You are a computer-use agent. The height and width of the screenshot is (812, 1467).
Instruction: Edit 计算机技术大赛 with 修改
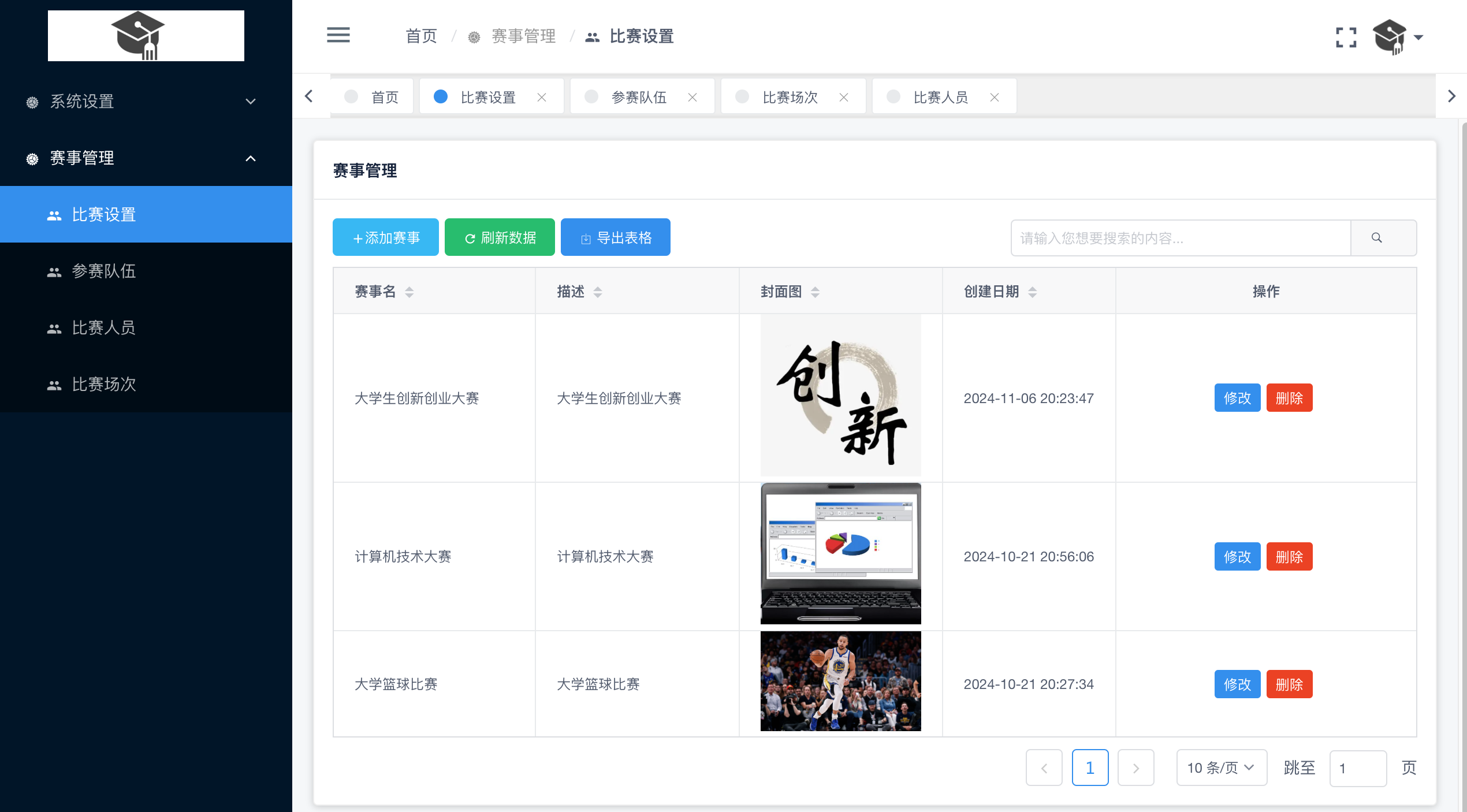tap(1237, 556)
